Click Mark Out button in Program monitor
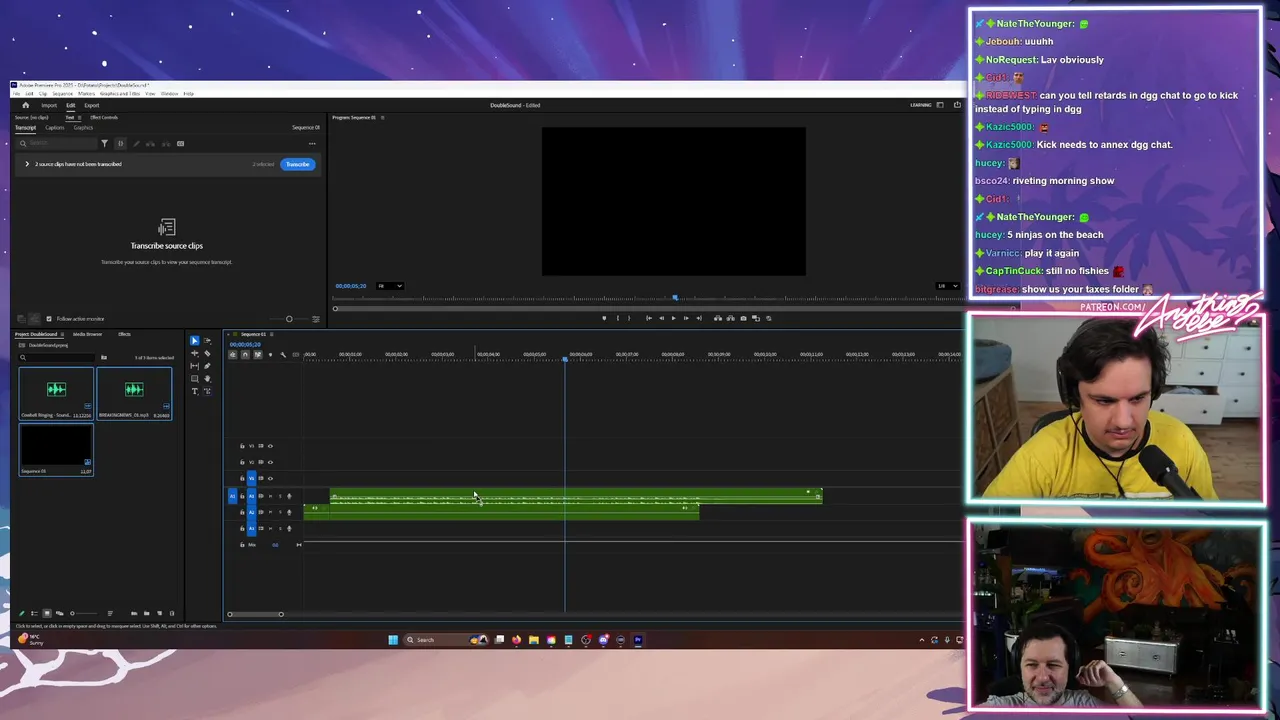Image resolution: width=1280 pixels, height=720 pixels. (629, 318)
